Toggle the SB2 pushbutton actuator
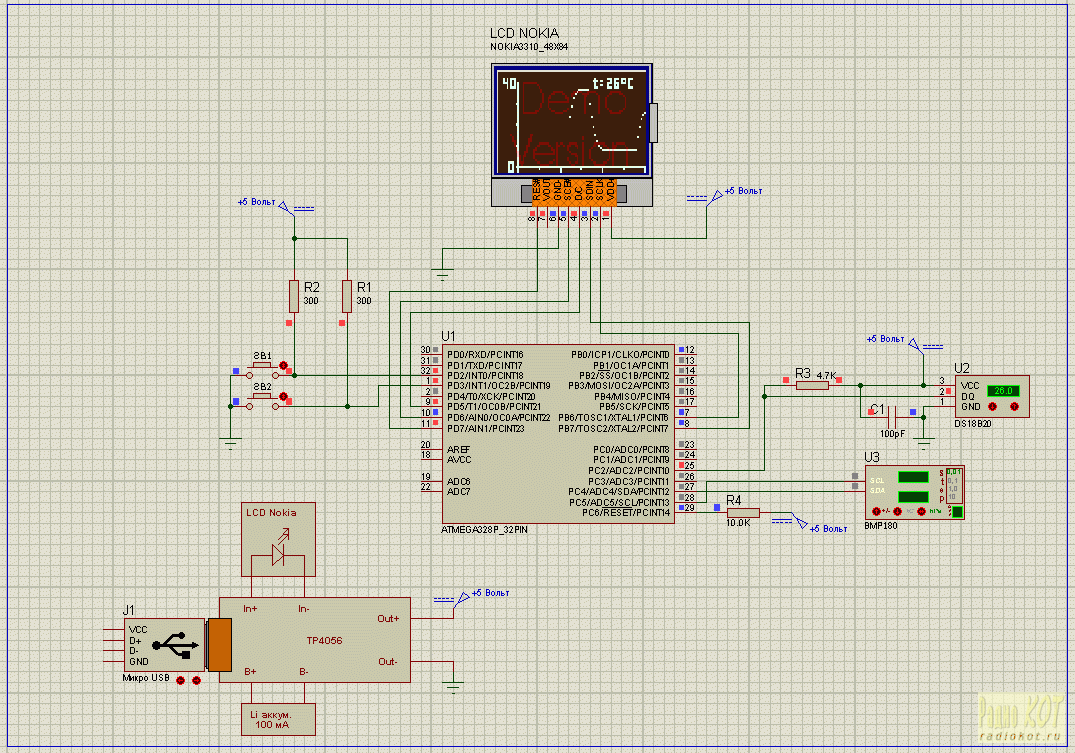1075x753 pixels. coord(283,397)
